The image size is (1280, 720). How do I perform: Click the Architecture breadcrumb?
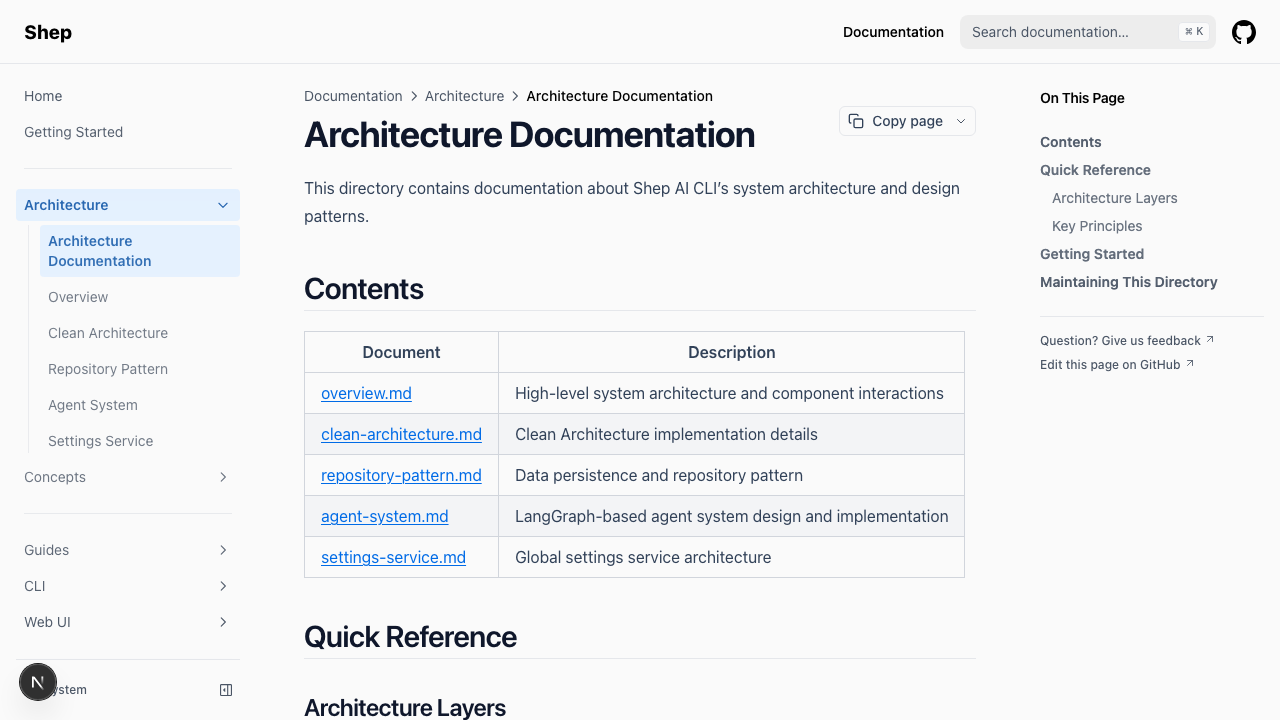pos(464,96)
